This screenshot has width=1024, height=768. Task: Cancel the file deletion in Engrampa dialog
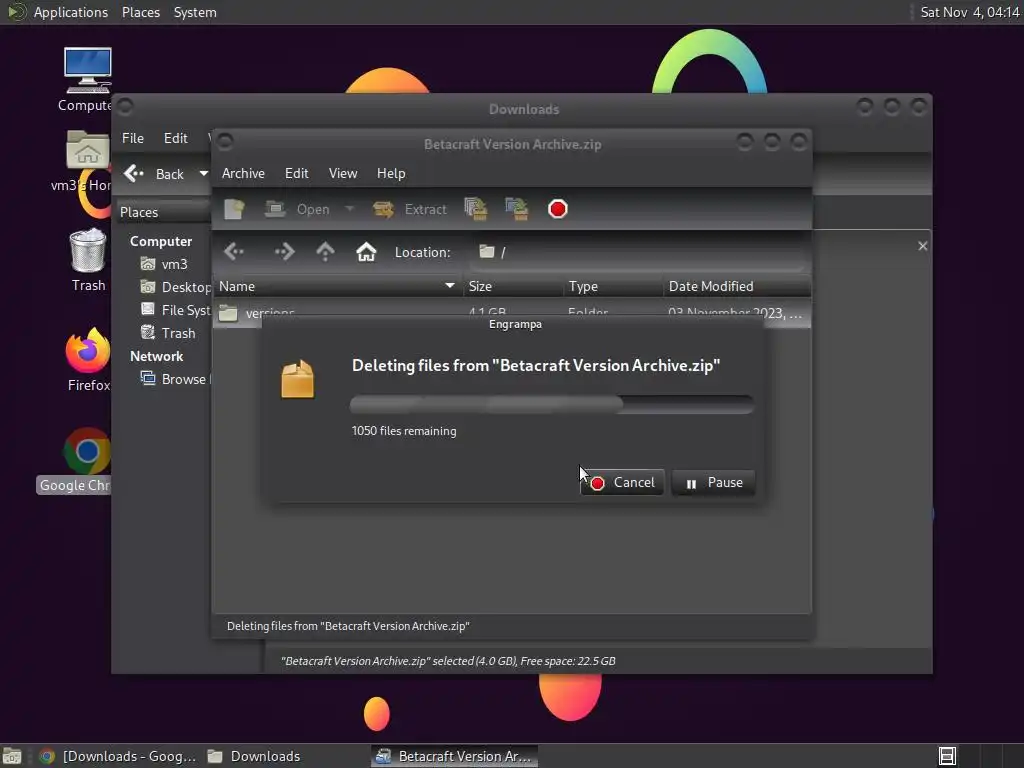(x=622, y=483)
